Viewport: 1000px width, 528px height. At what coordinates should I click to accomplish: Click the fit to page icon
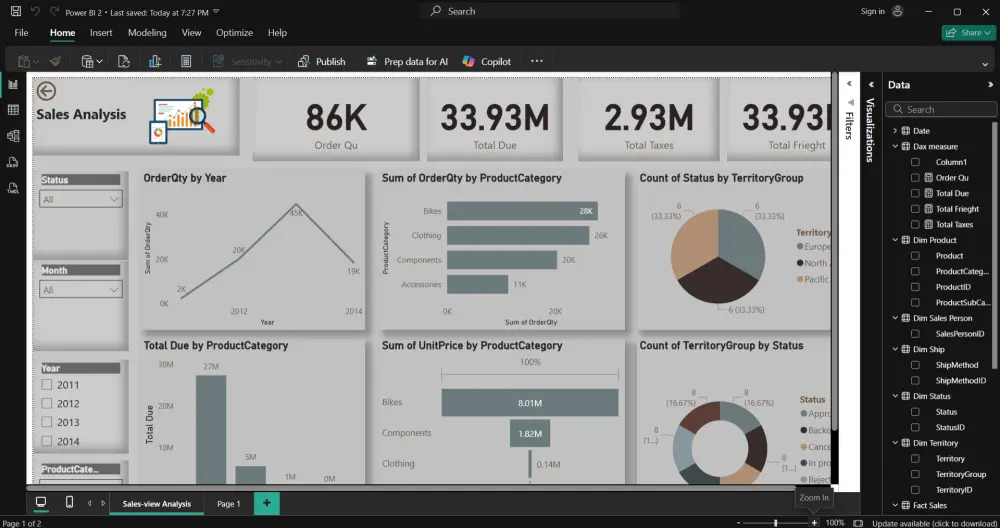coord(858,523)
